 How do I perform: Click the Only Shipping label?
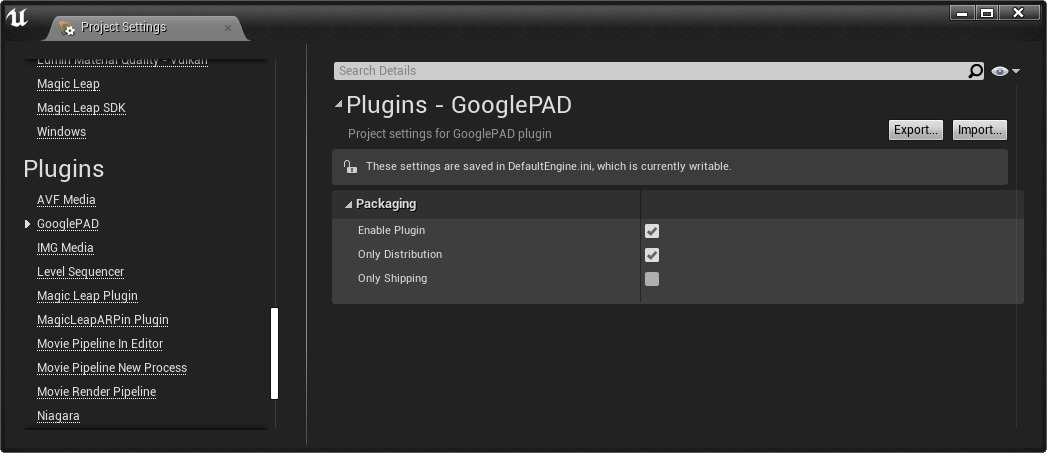[x=393, y=279]
